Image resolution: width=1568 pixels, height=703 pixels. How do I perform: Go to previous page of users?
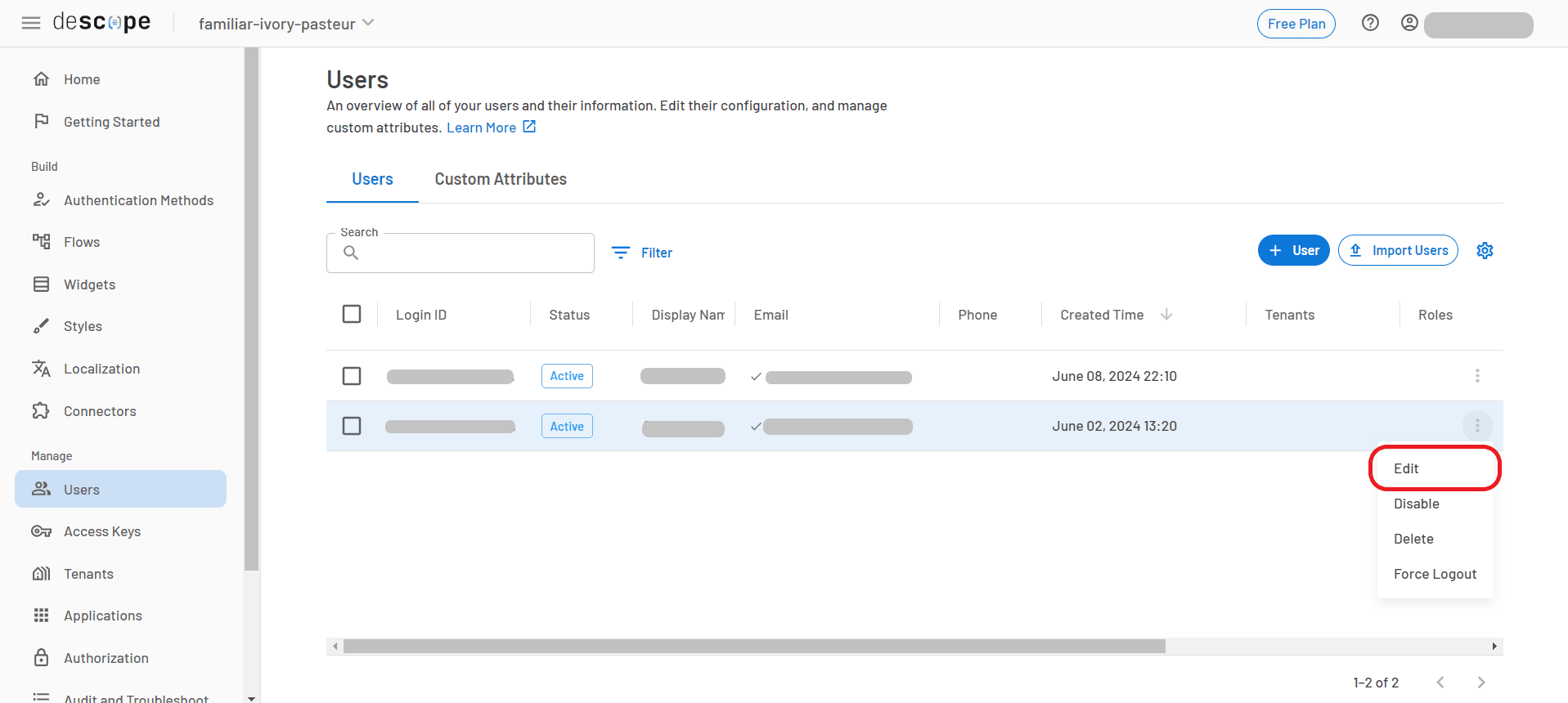coord(1440,683)
